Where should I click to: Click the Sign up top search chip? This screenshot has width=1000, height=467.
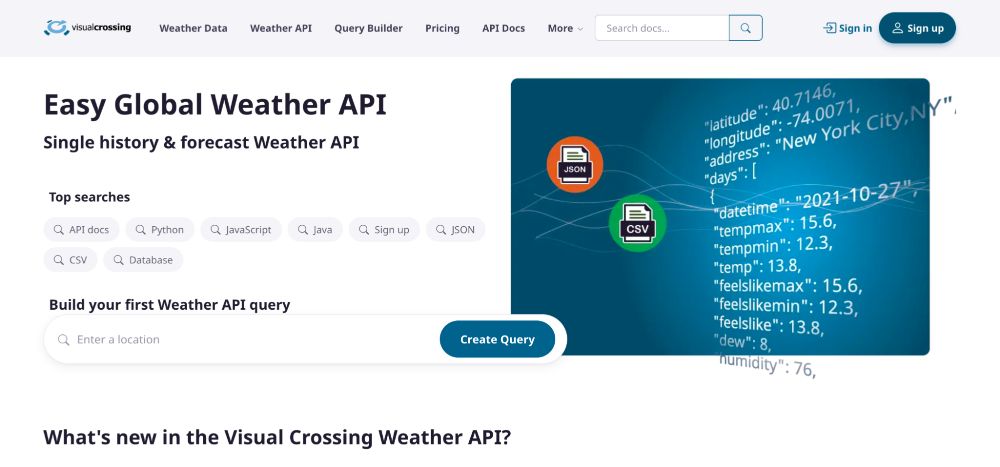[x=384, y=230]
